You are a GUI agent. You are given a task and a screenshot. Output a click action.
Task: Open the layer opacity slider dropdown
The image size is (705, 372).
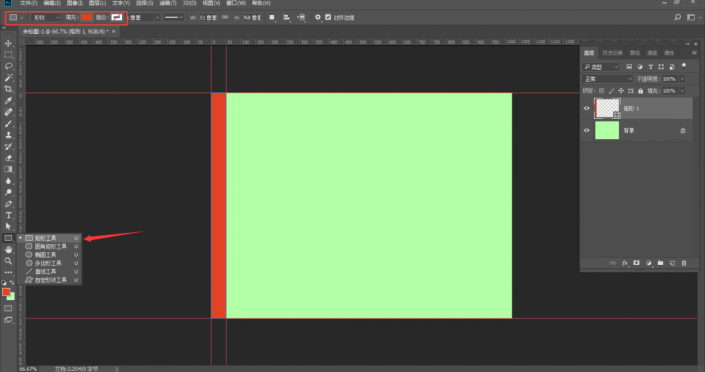[x=682, y=79]
